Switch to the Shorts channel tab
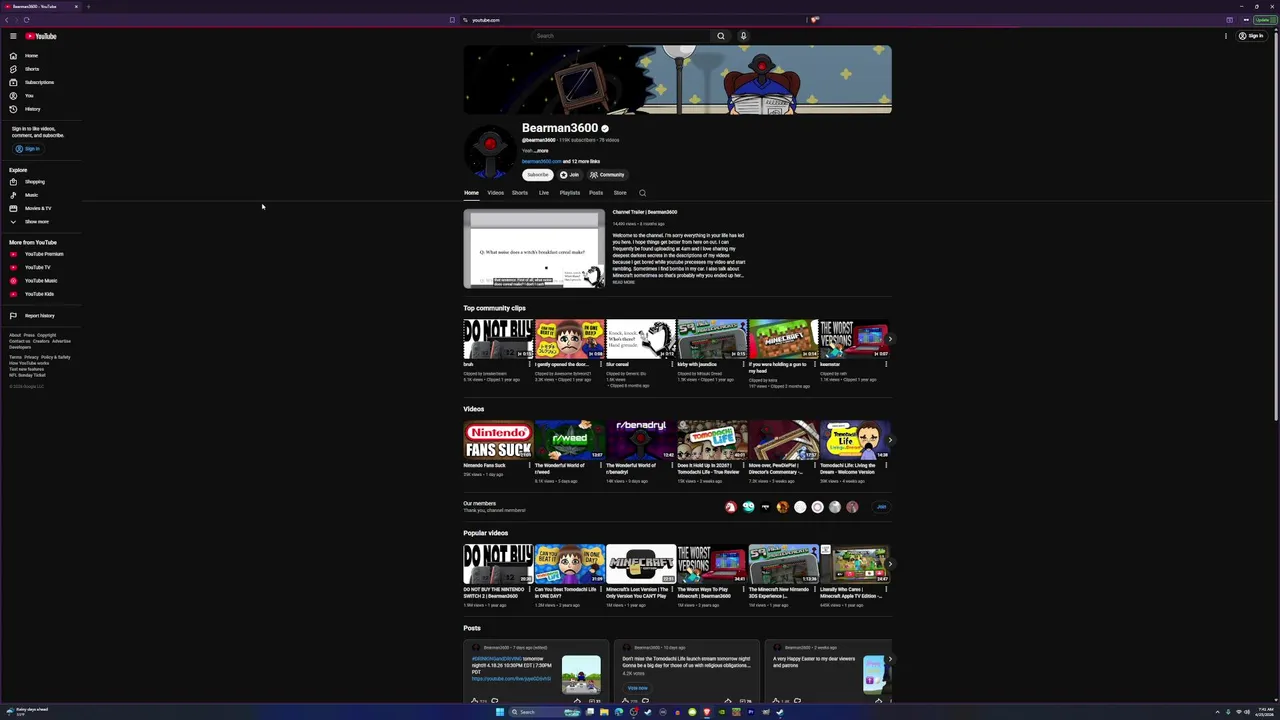Viewport: 1280px width, 720px height. [x=520, y=193]
